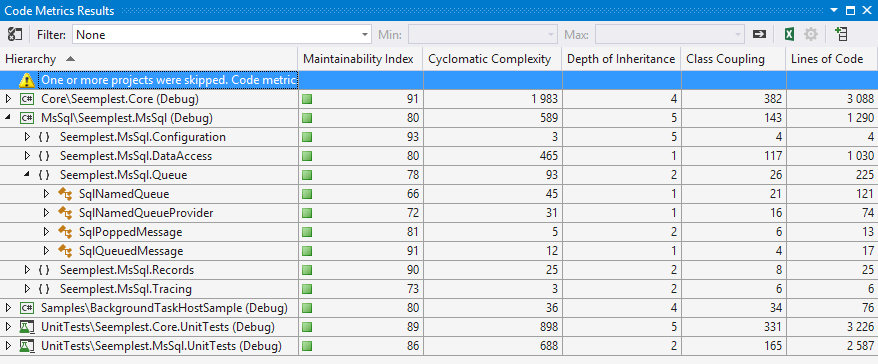
Task: Click the SqlNamedQueueProvider class icon
Action: 66,214
